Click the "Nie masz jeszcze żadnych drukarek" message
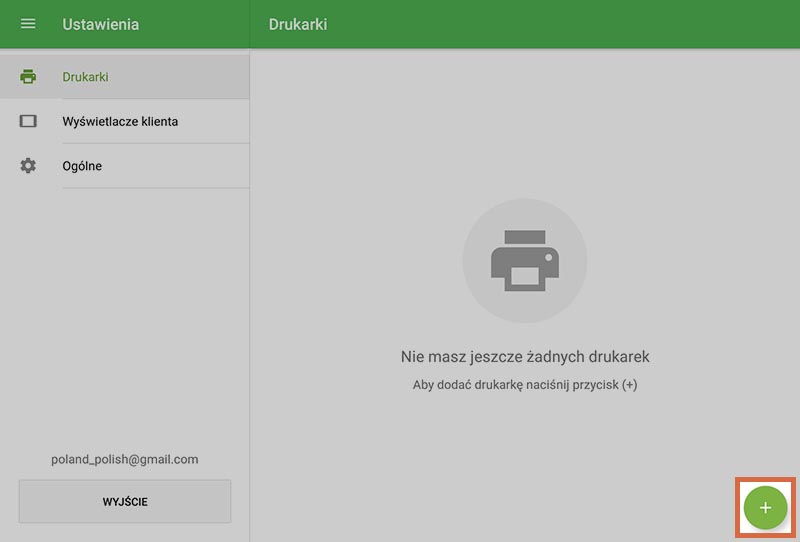The image size is (800, 542). tap(524, 357)
